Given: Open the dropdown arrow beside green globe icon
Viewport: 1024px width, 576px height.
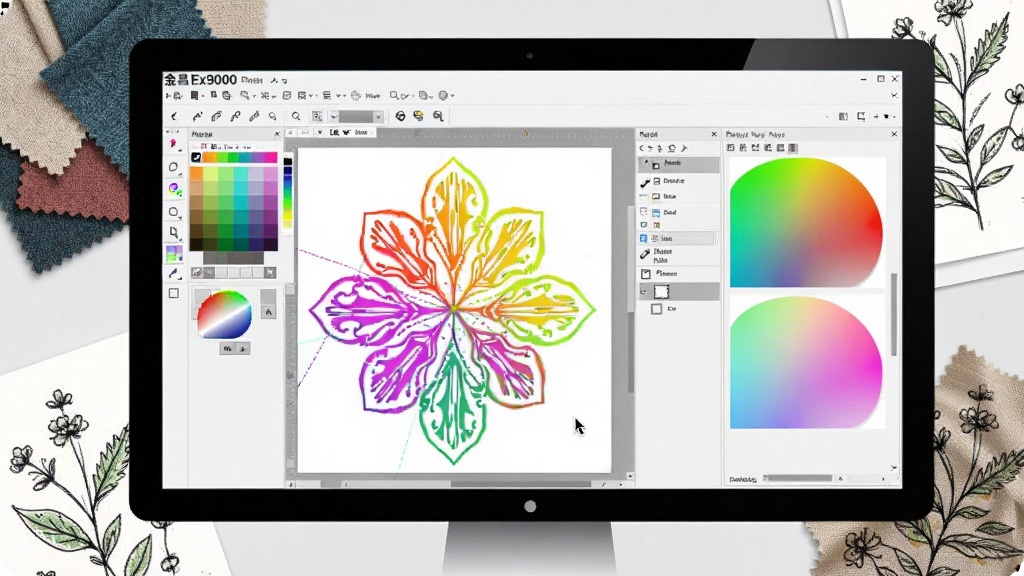Looking at the screenshot, I should [453, 96].
